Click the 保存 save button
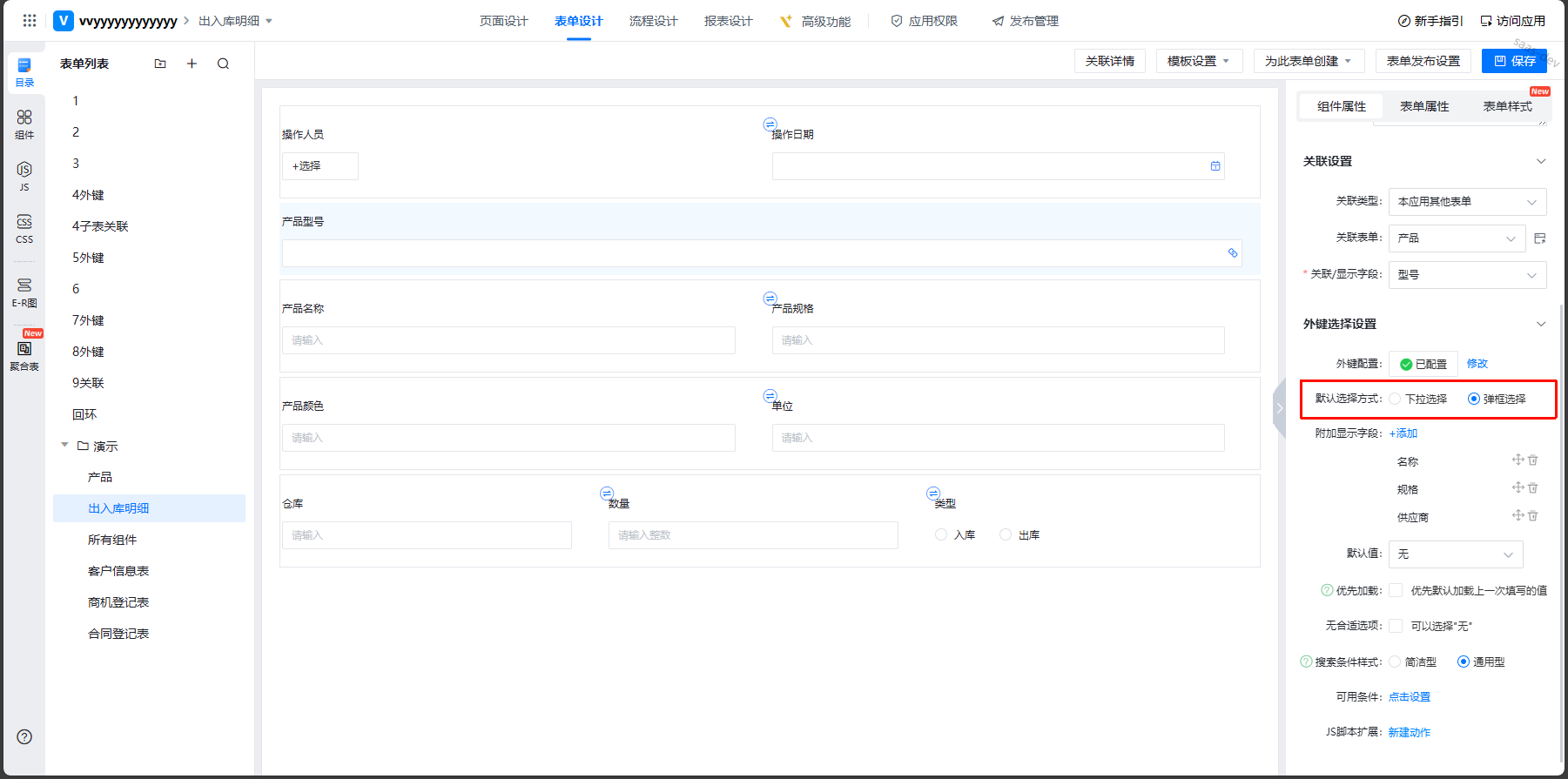 coord(1514,61)
